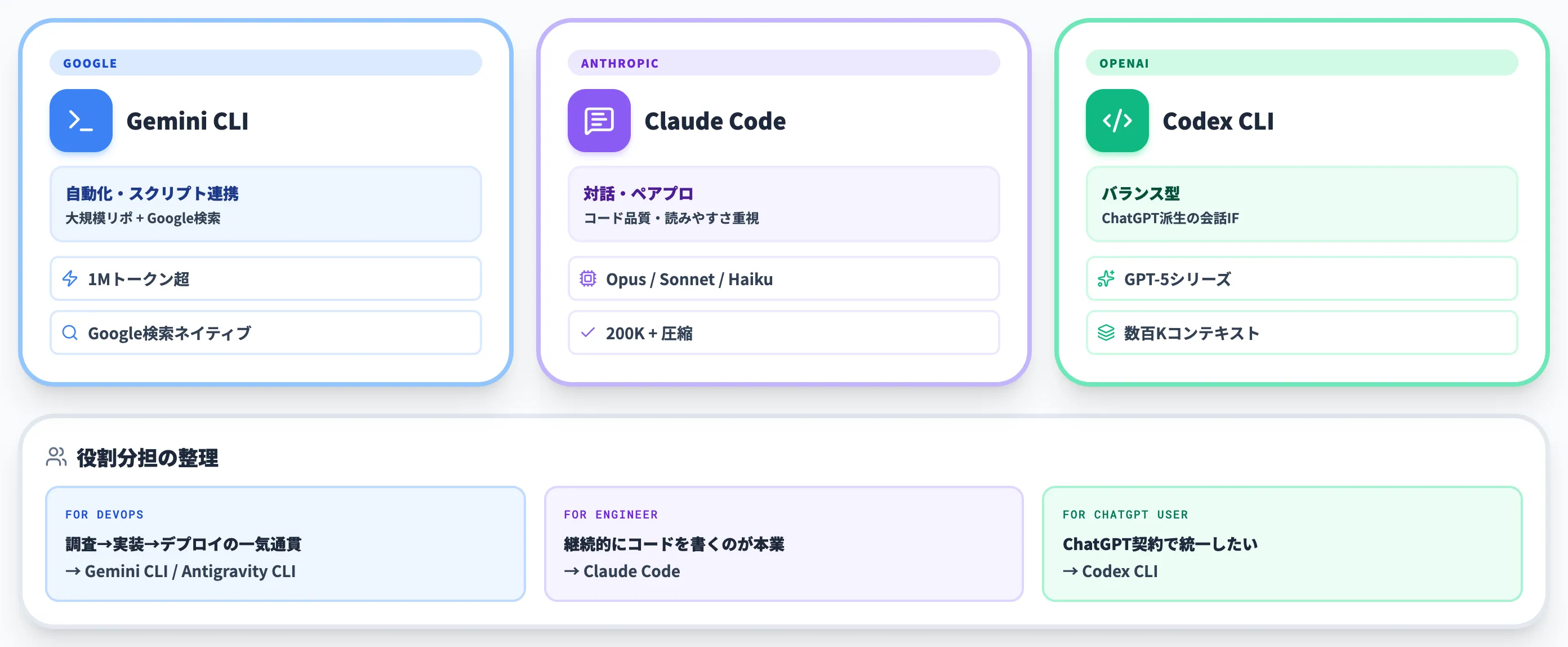Click the 200K + 圧縮 feature text
This screenshot has width=1568, height=647.
click(x=649, y=333)
